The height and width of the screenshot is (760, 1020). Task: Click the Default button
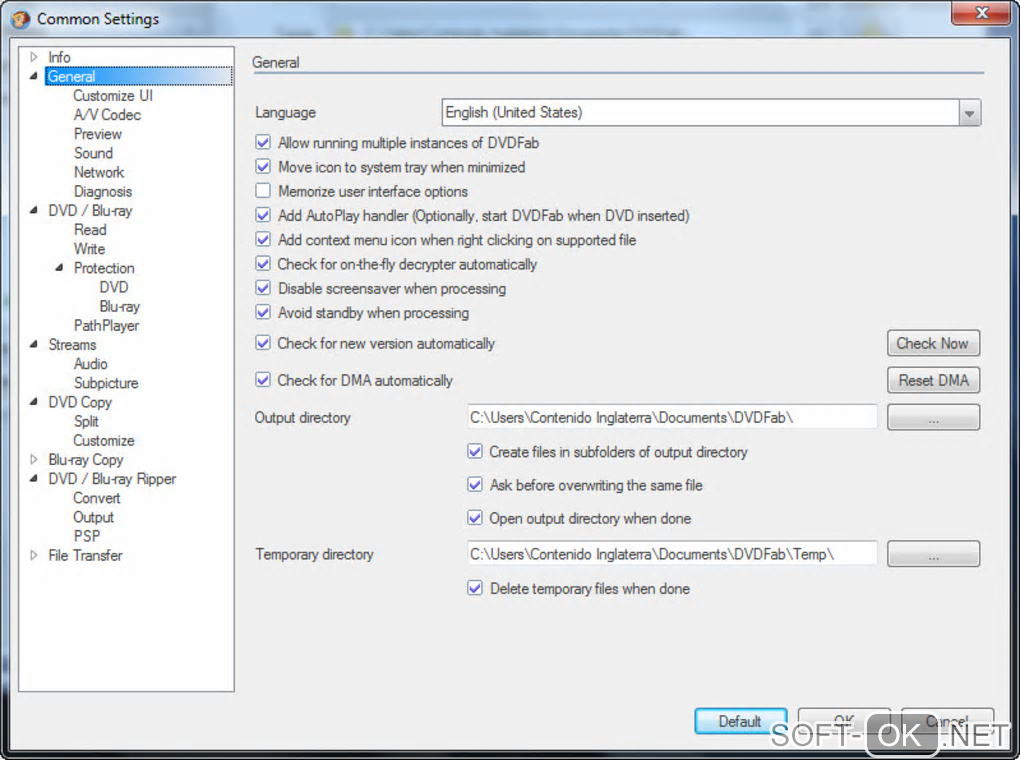click(740, 721)
